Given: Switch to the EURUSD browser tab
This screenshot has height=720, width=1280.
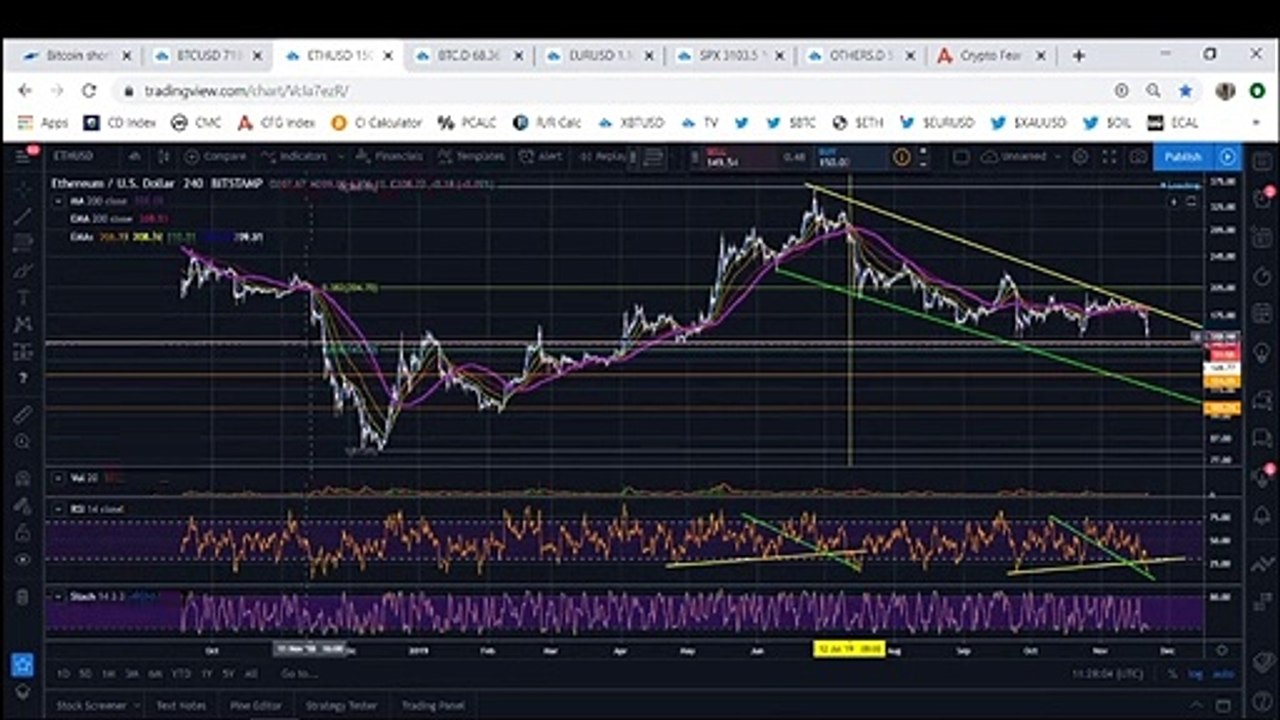Looking at the screenshot, I should 601,56.
